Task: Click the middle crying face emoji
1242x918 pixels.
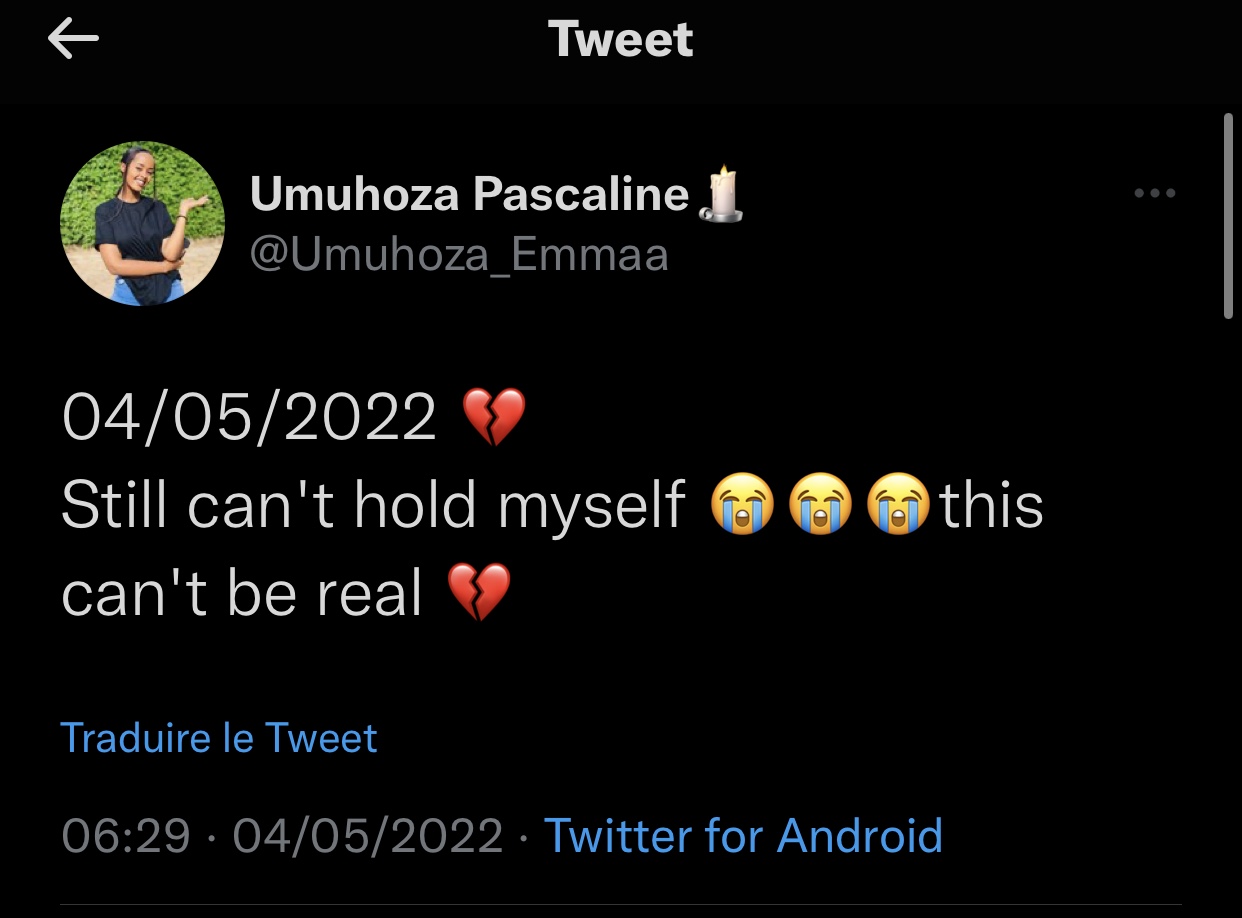Action: point(820,505)
